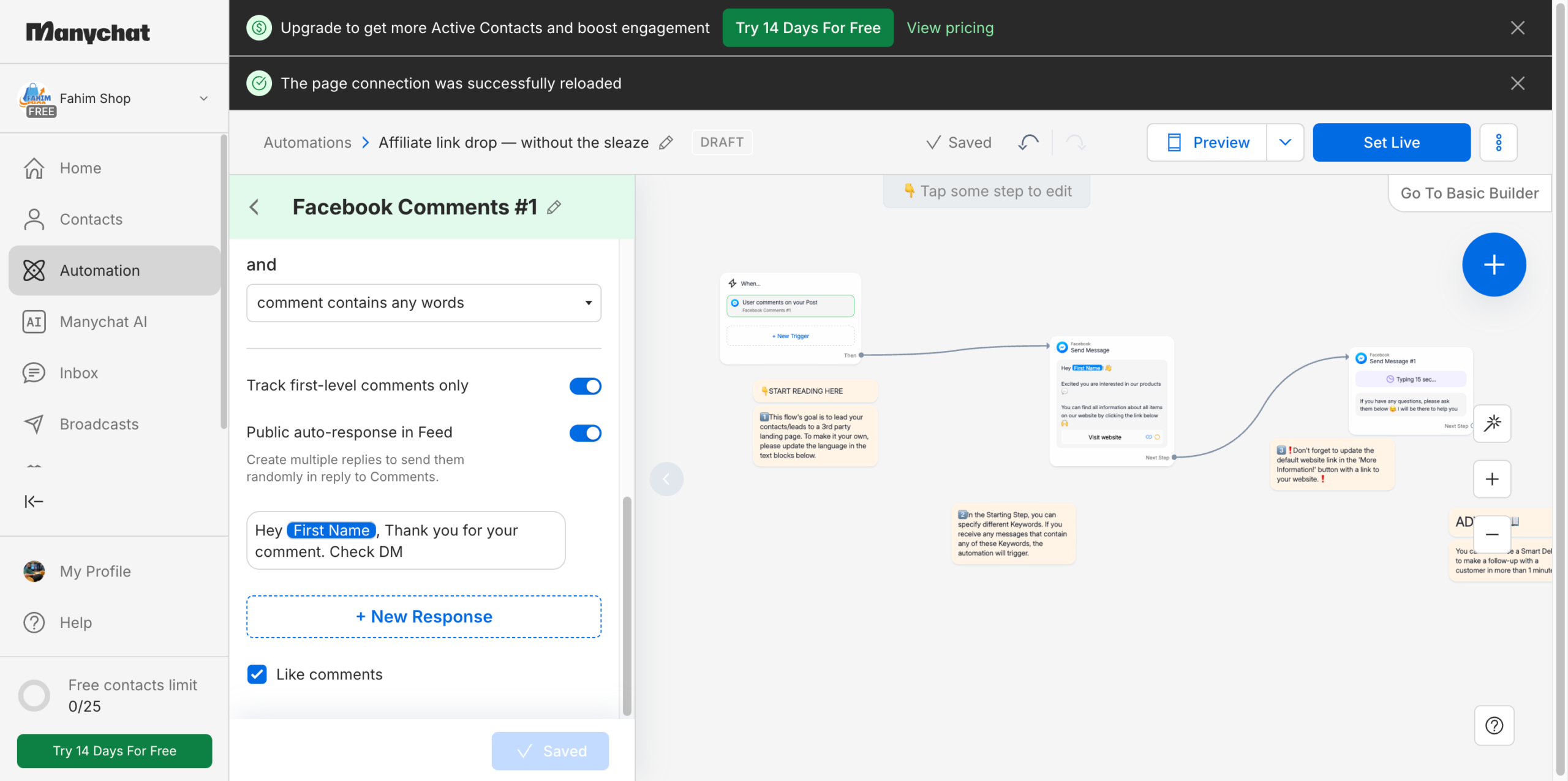Click the sidebar navigation scrollbar
This screenshot has width=1568, height=781.
pyautogui.click(x=224, y=282)
